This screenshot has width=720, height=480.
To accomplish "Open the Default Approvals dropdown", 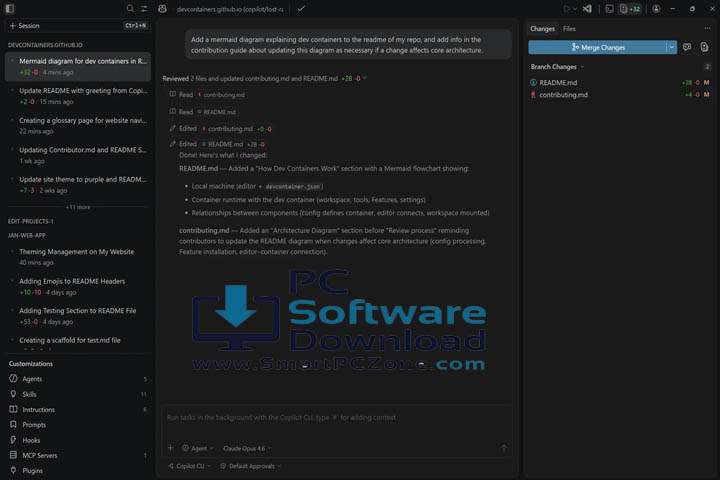I will [251, 466].
